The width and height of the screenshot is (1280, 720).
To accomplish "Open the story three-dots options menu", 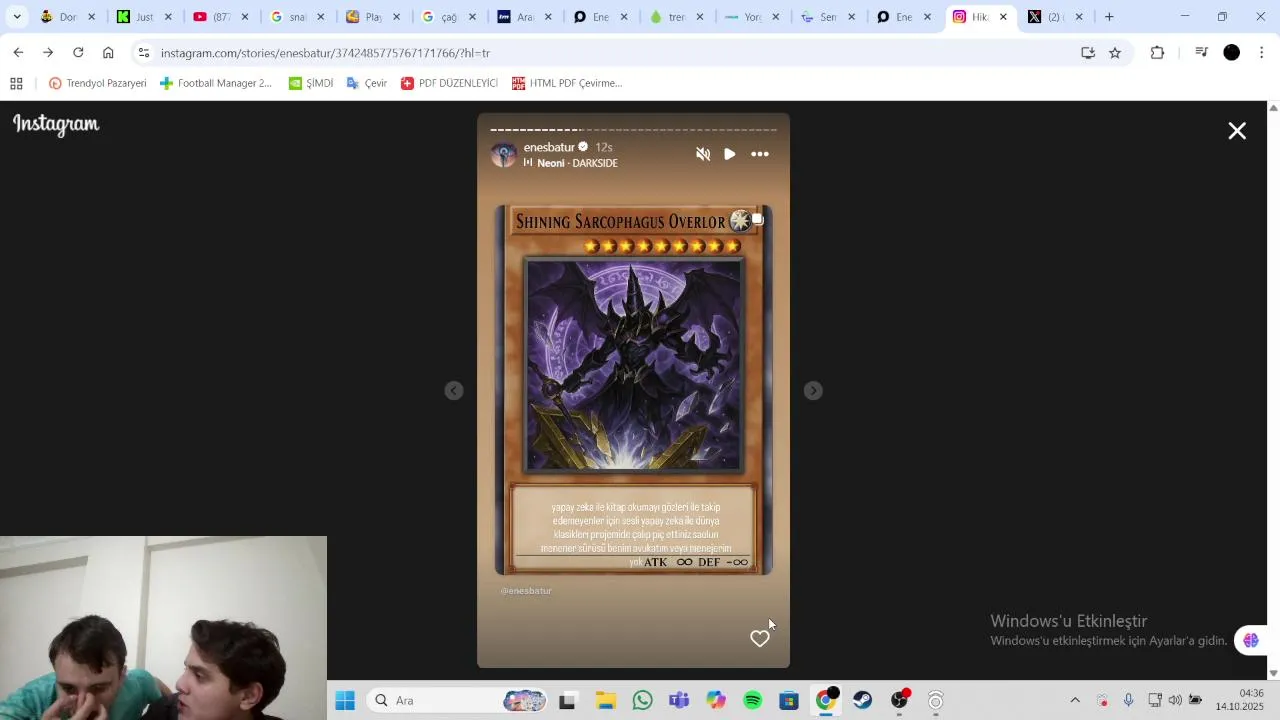I will coord(760,154).
